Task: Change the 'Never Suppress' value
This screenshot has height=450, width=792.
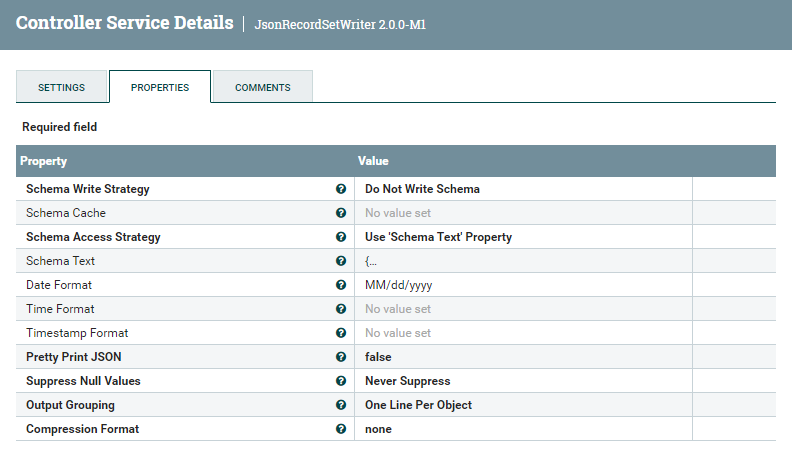Action: pos(407,381)
